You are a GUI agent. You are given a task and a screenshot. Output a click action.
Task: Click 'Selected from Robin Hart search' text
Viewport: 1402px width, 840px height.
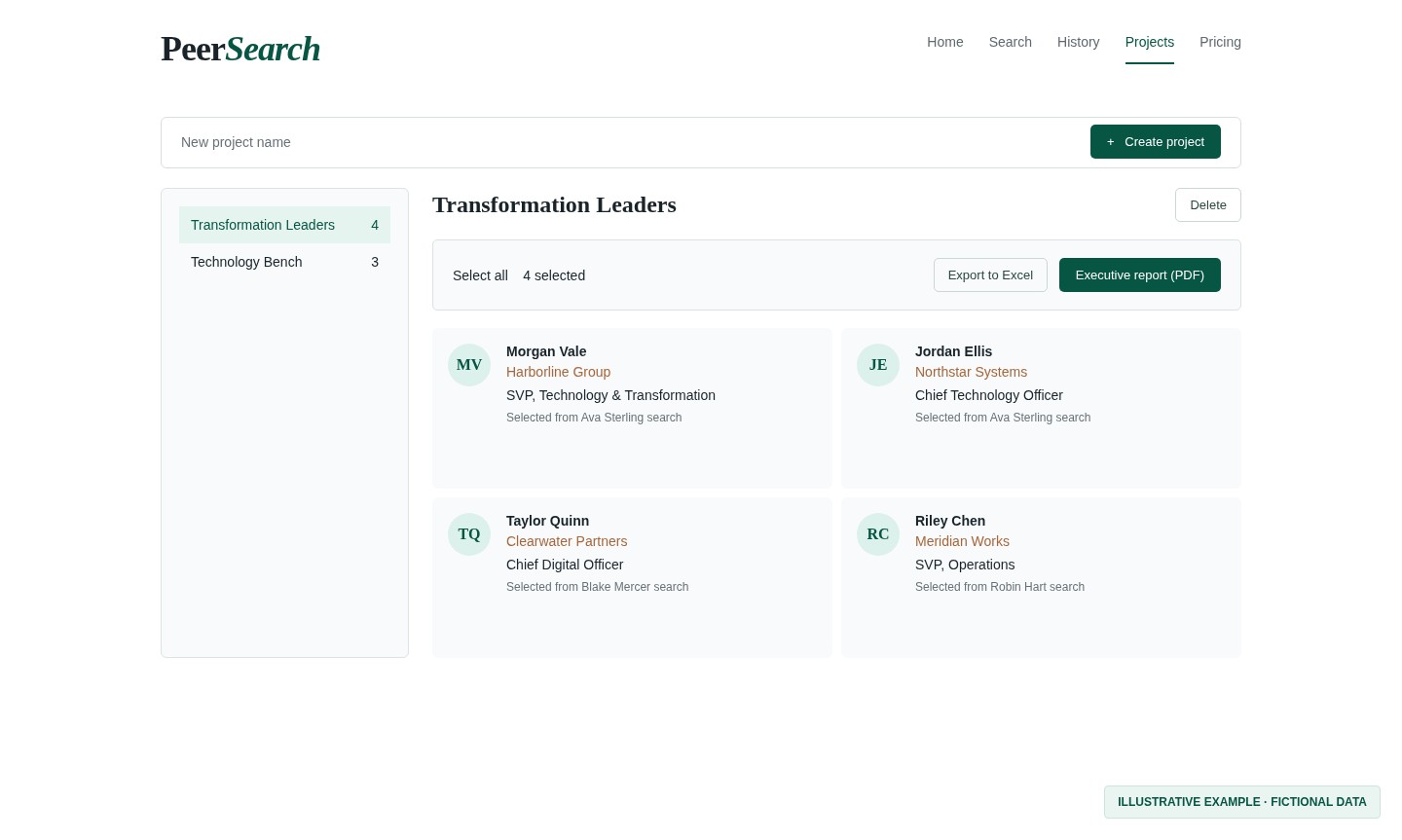coord(1000,587)
